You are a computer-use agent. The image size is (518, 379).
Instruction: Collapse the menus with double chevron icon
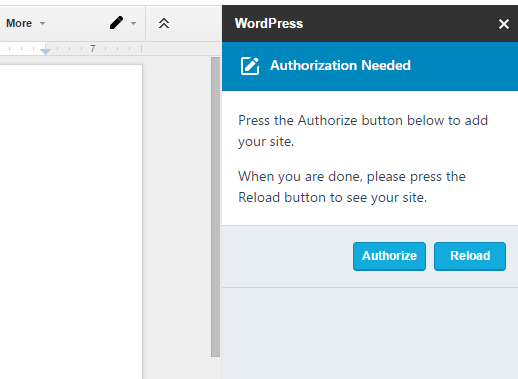(x=164, y=23)
